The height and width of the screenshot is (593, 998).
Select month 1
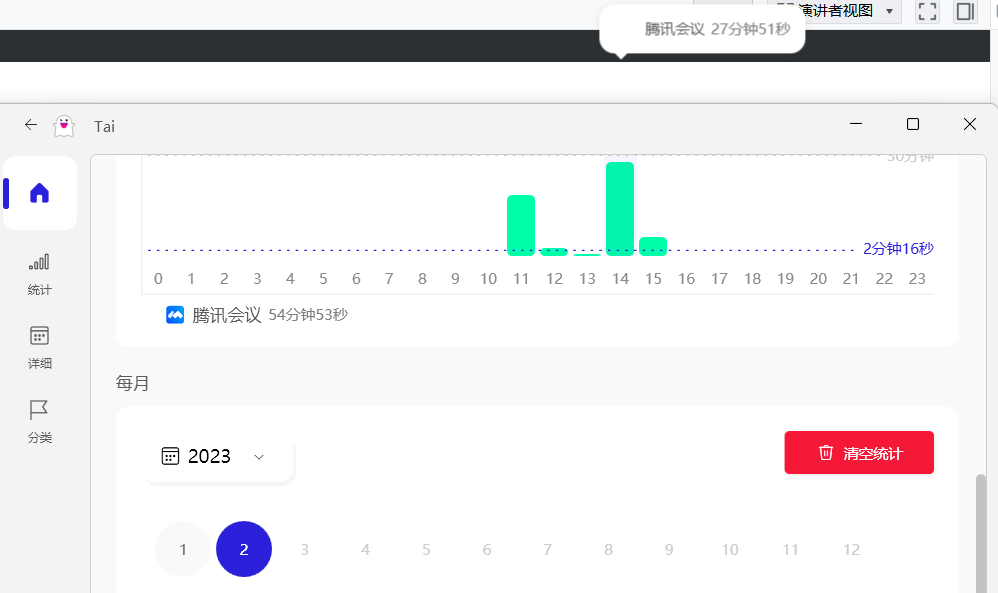tap(183, 549)
